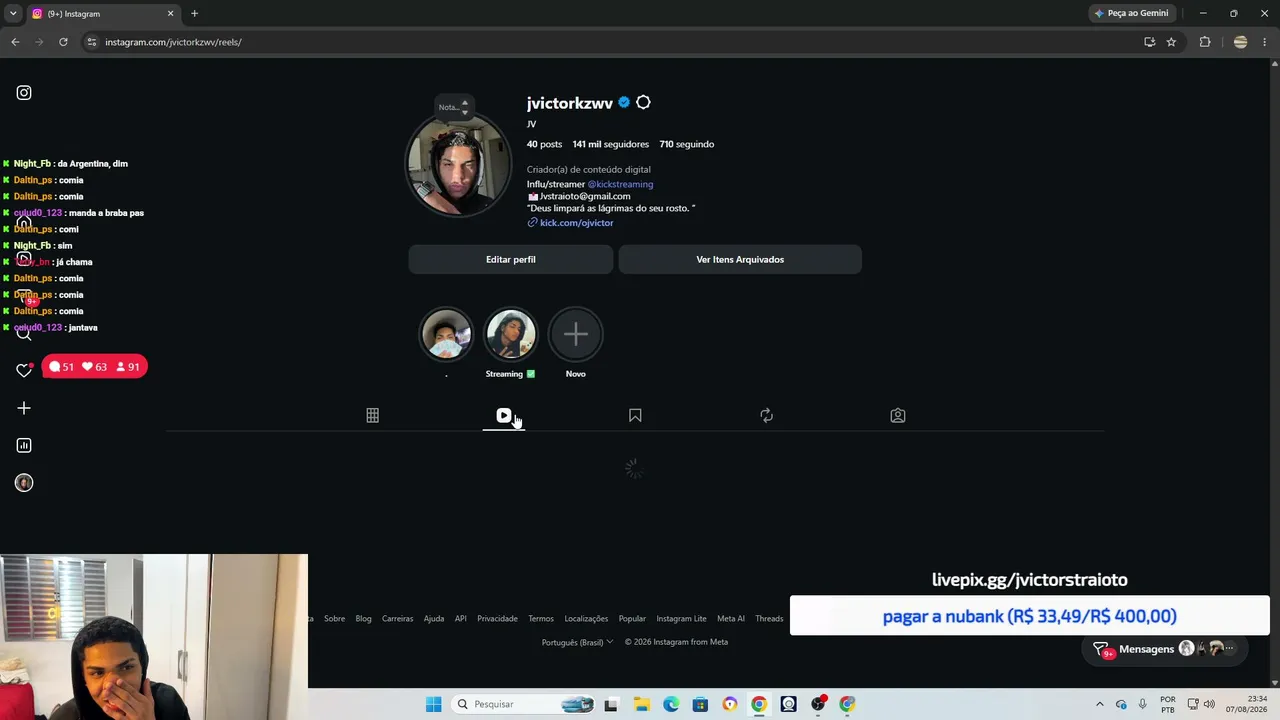
Task: Expand the Português (Brasil) language dropdown
Action: point(577,642)
